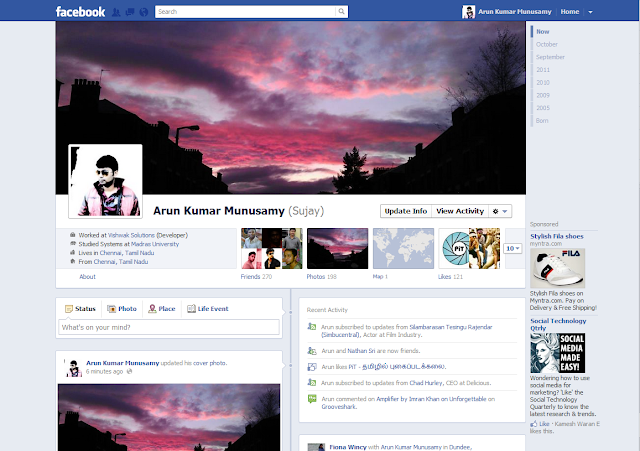Screen dimensions: 640x451
Task: Open the Grooveshark link
Action: 339,407
